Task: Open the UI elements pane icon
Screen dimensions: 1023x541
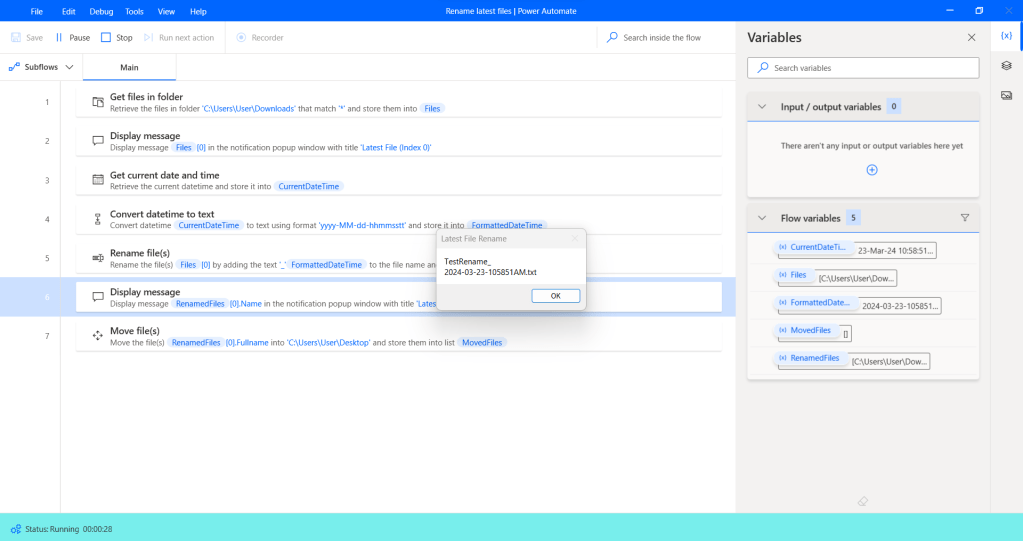Action: [1006, 65]
